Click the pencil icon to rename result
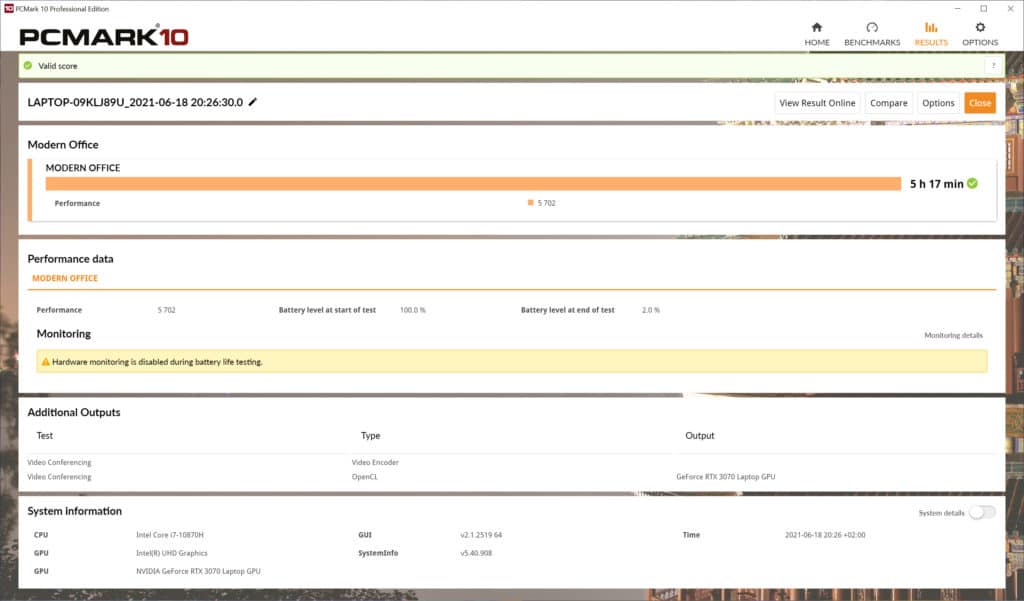 [x=253, y=102]
